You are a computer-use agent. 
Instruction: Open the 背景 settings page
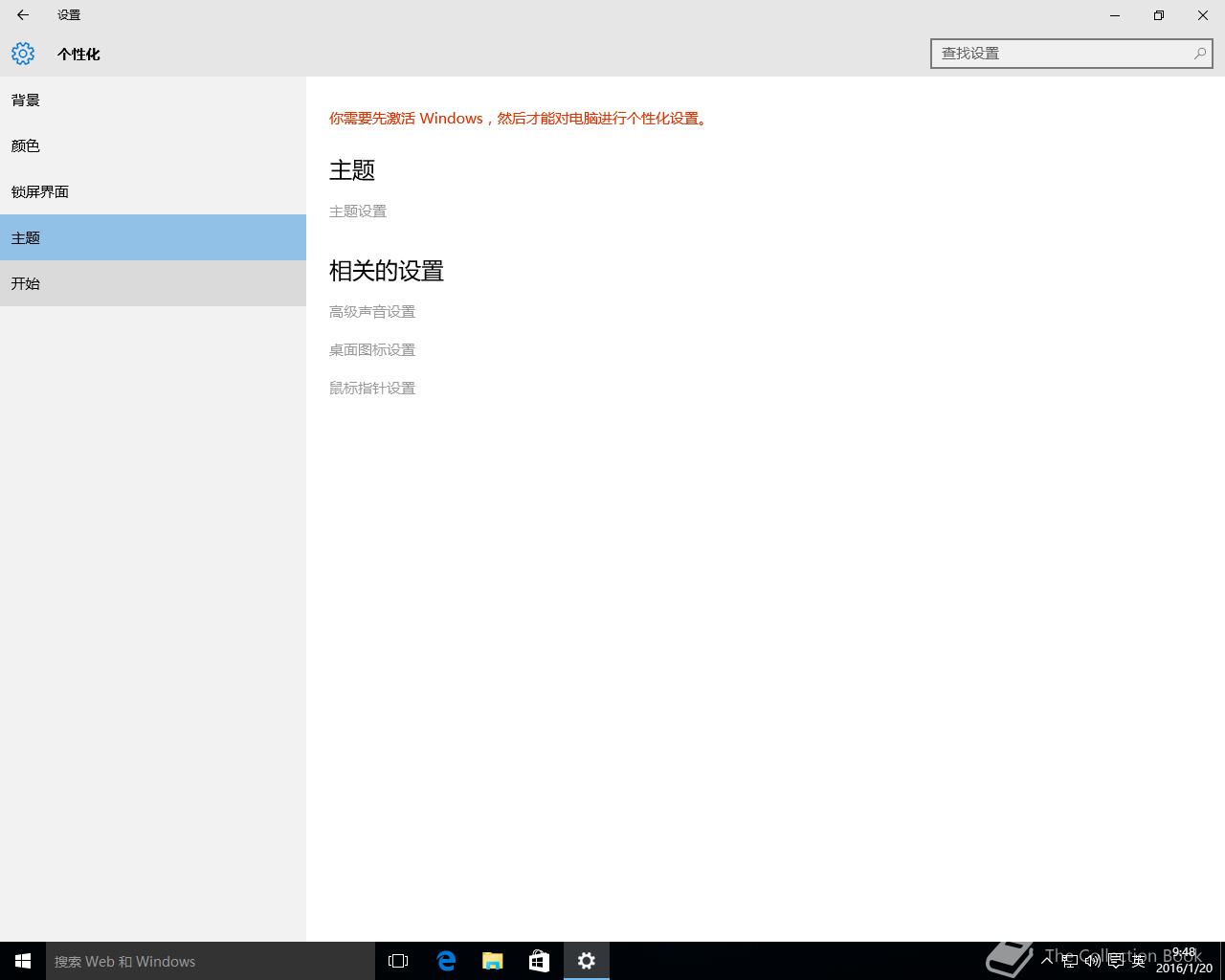pos(153,100)
